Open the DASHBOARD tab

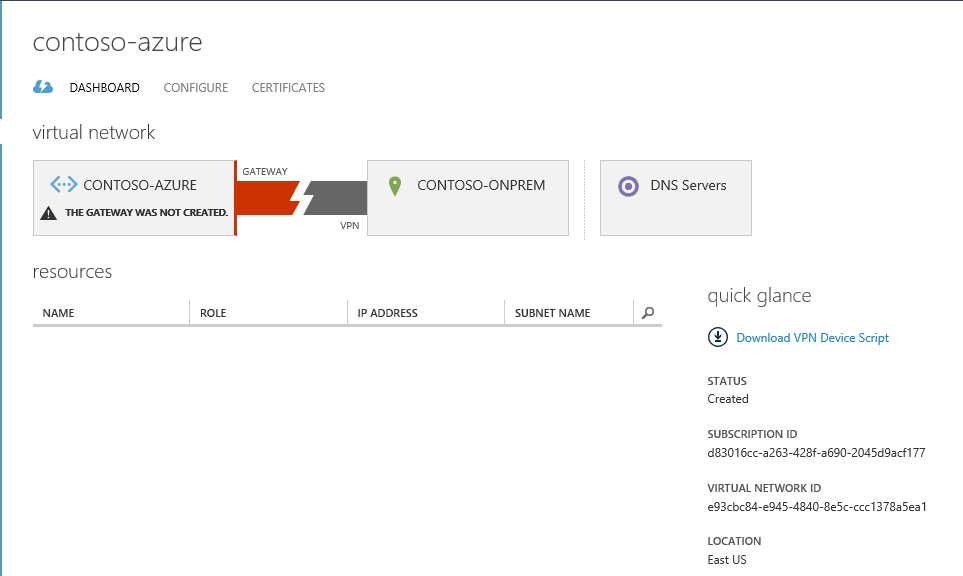tap(104, 88)
